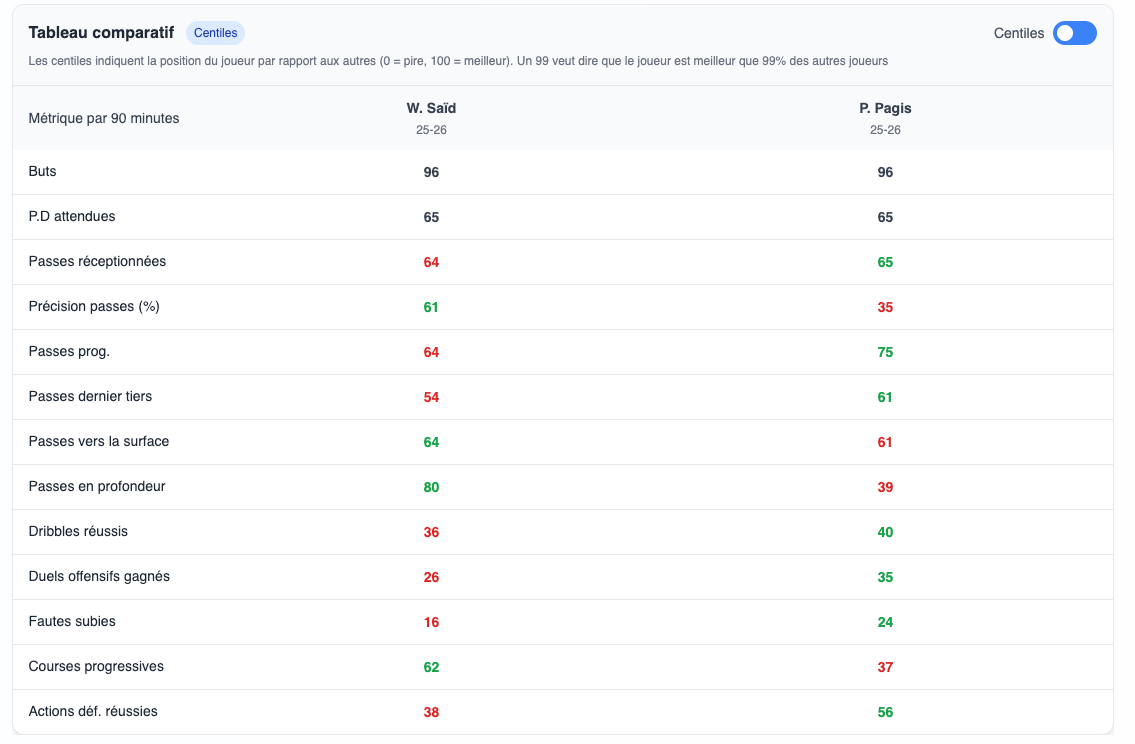Image resolution: width=1135 pixels, height=744 pixels.
Task: Select the P.D attendues row label
Action: [x=72, y=216]
